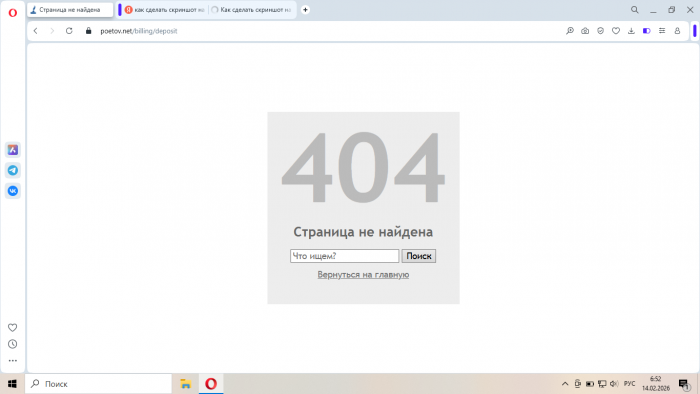
Task: Toggle the sidebar extension icon in toolbar
Action: [x=646, y=31]
